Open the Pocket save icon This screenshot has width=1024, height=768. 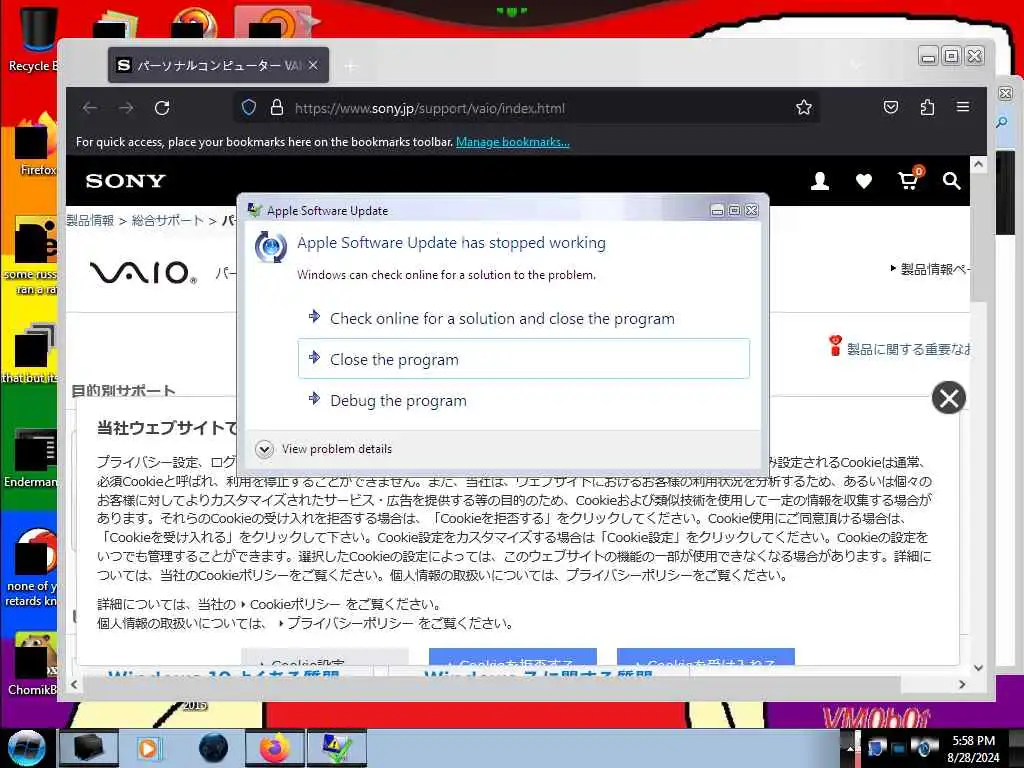(891, 107)
